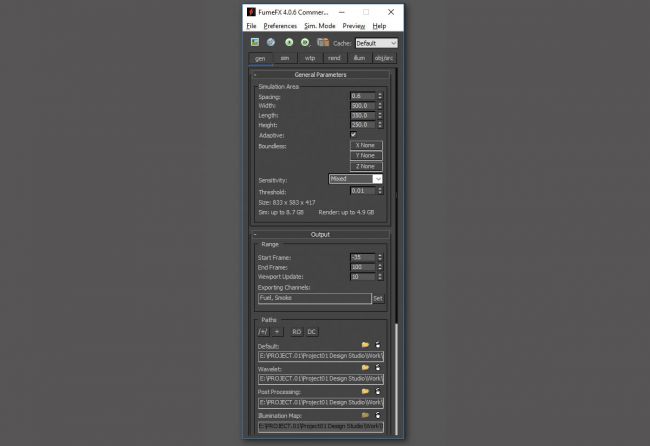
Task: Switch to the gen tab
Action: pos(260,58)
